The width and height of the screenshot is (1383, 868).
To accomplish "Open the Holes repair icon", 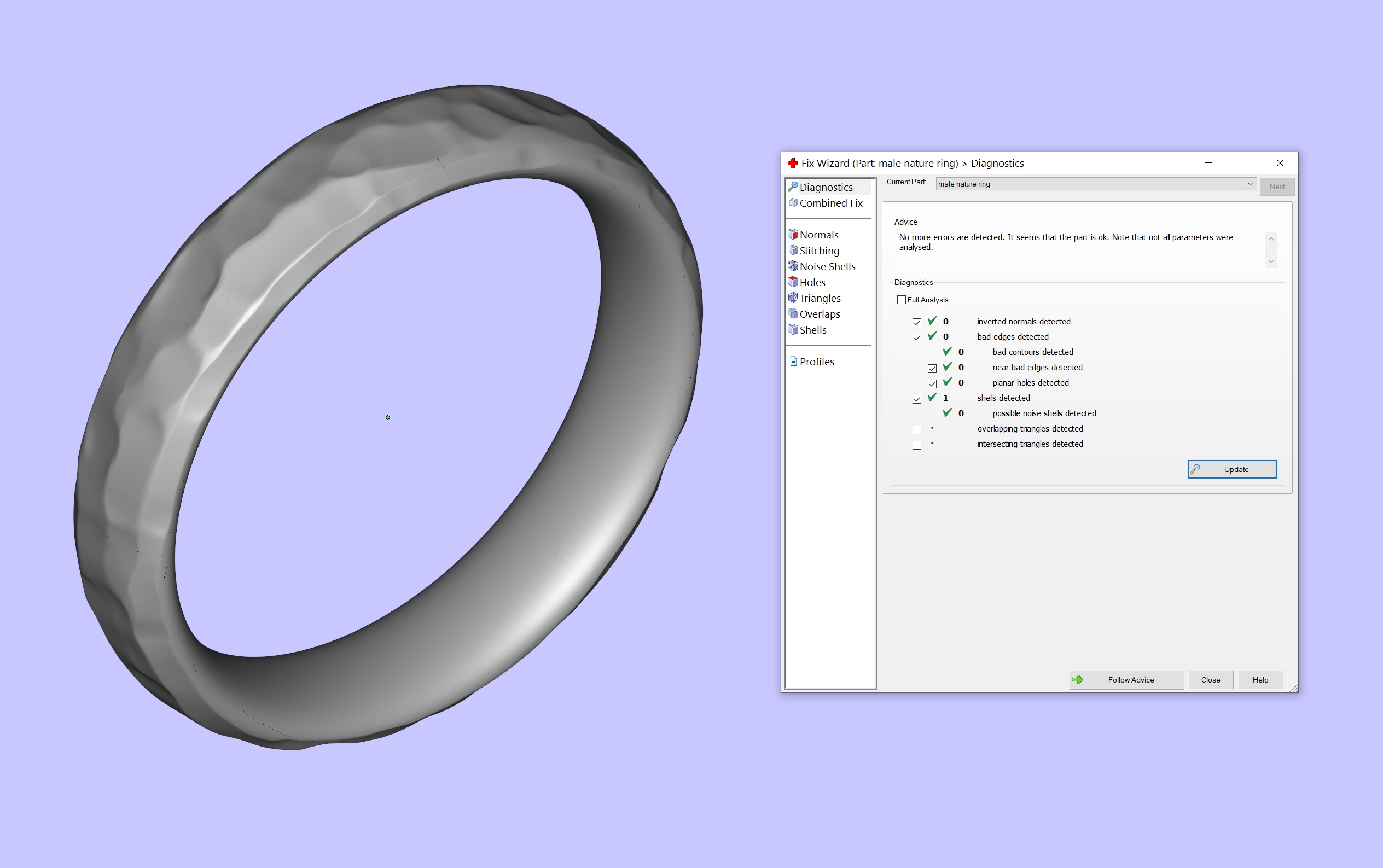I will tap(793, 282).
